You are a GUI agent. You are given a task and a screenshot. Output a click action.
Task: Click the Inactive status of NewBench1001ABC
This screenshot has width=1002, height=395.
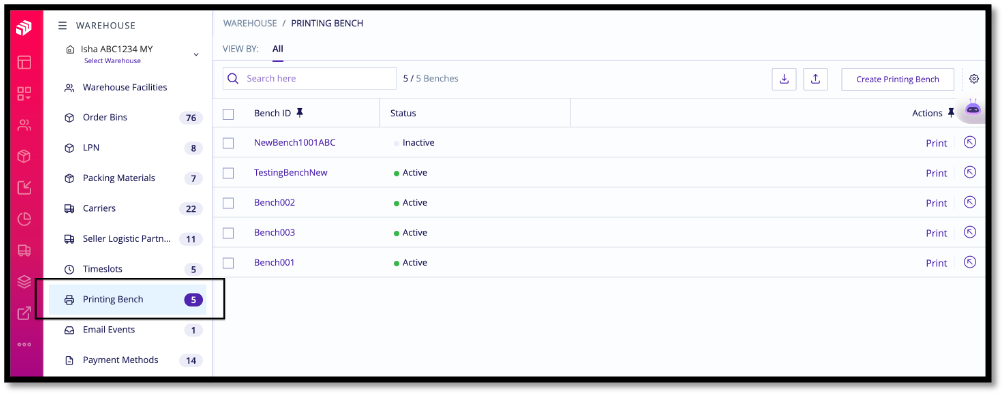(418, 143)
